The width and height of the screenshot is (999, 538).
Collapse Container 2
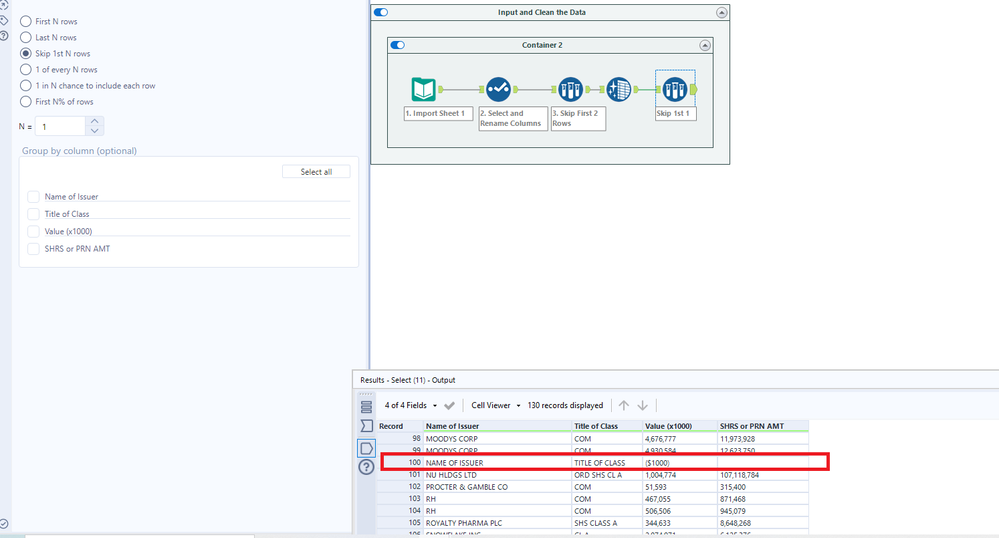click(x=705, y=45)
